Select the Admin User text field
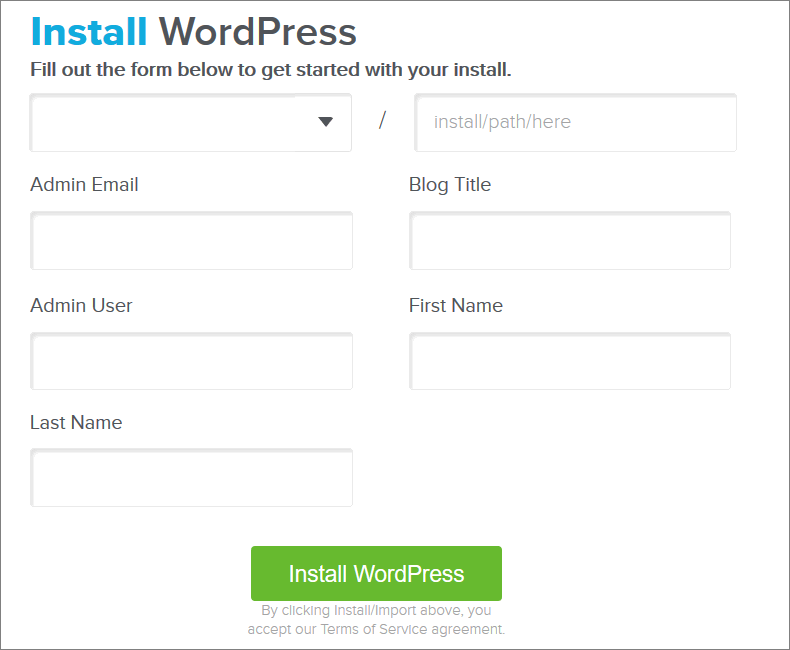790x650 pixels. (x=191, y=361)
